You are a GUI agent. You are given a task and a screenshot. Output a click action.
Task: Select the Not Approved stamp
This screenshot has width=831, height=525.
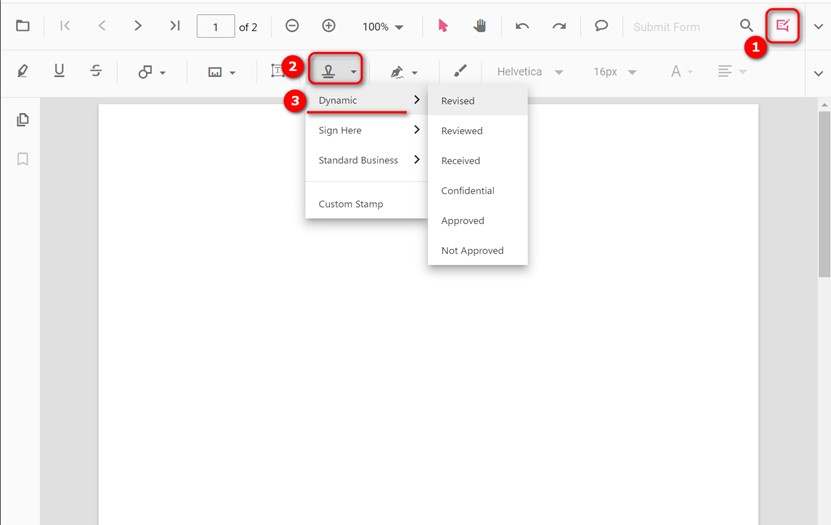pos(472,250)
